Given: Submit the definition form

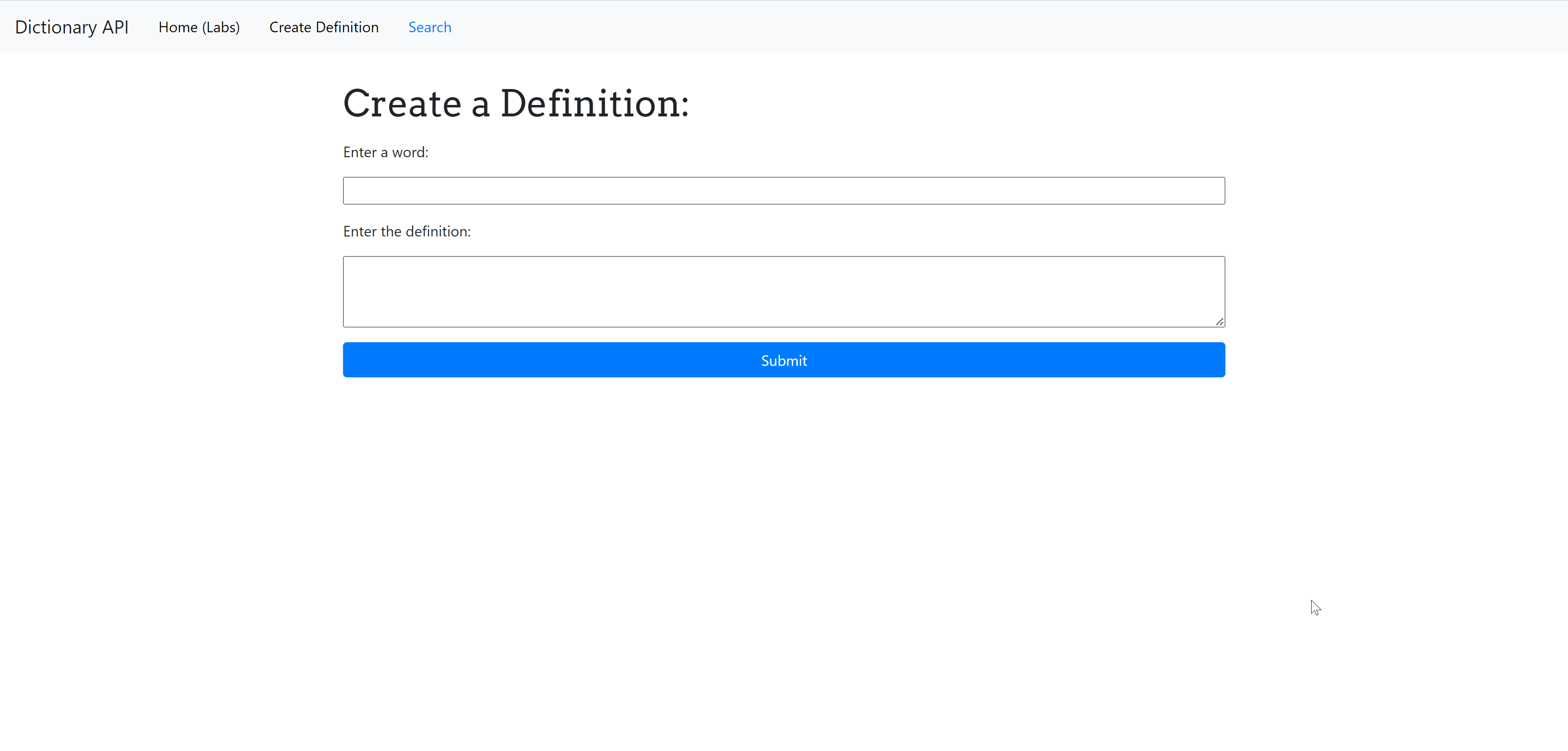Looking at the screenshot, I should 784,360.
